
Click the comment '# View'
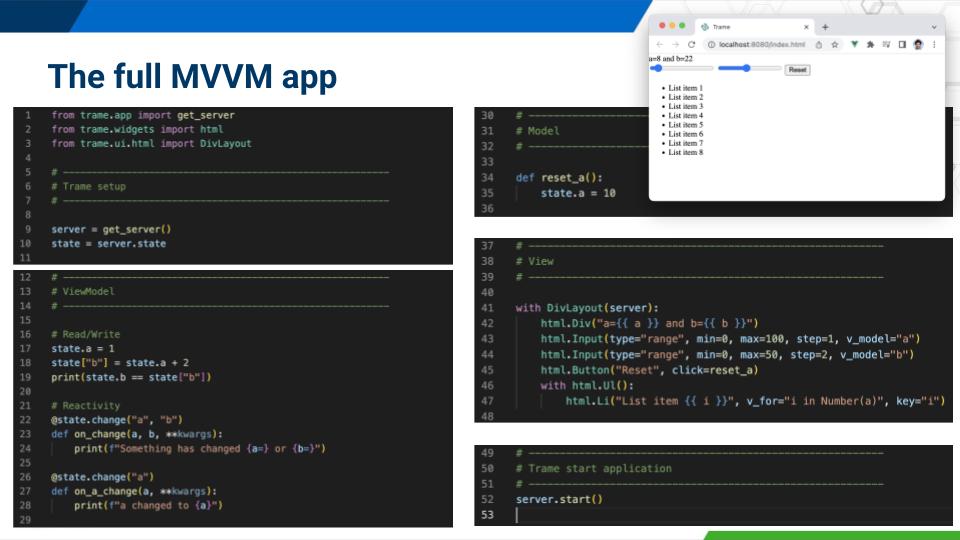pos(534,261)
